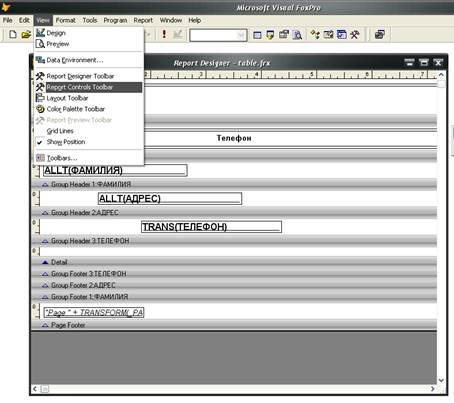Click the Group Header 3:ТЕЛЕФОН band marker
This screenshot has width=454, height=403.
[x=45, y=241]
